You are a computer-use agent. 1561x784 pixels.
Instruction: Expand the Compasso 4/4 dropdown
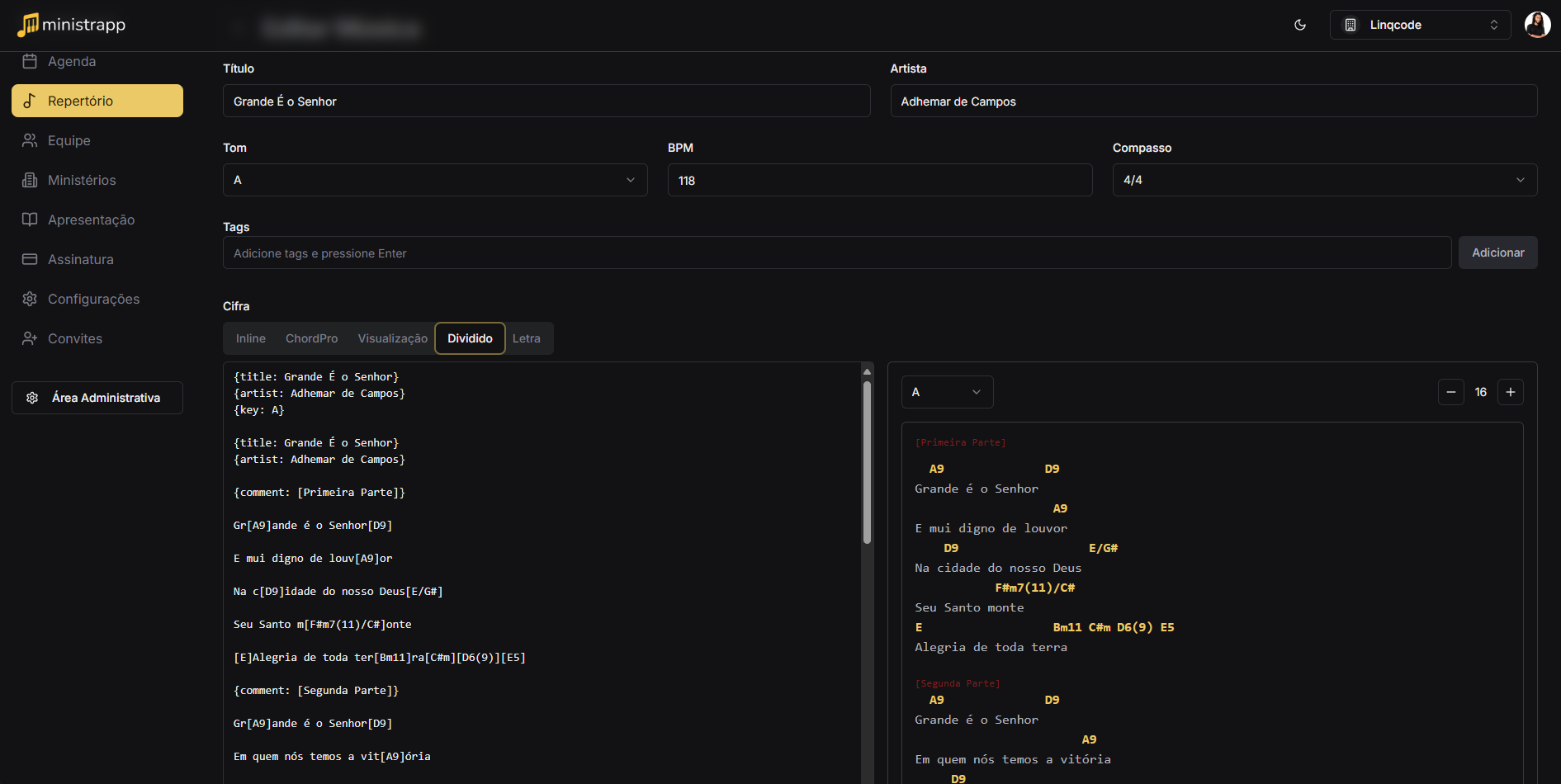tap(1324, 180)
